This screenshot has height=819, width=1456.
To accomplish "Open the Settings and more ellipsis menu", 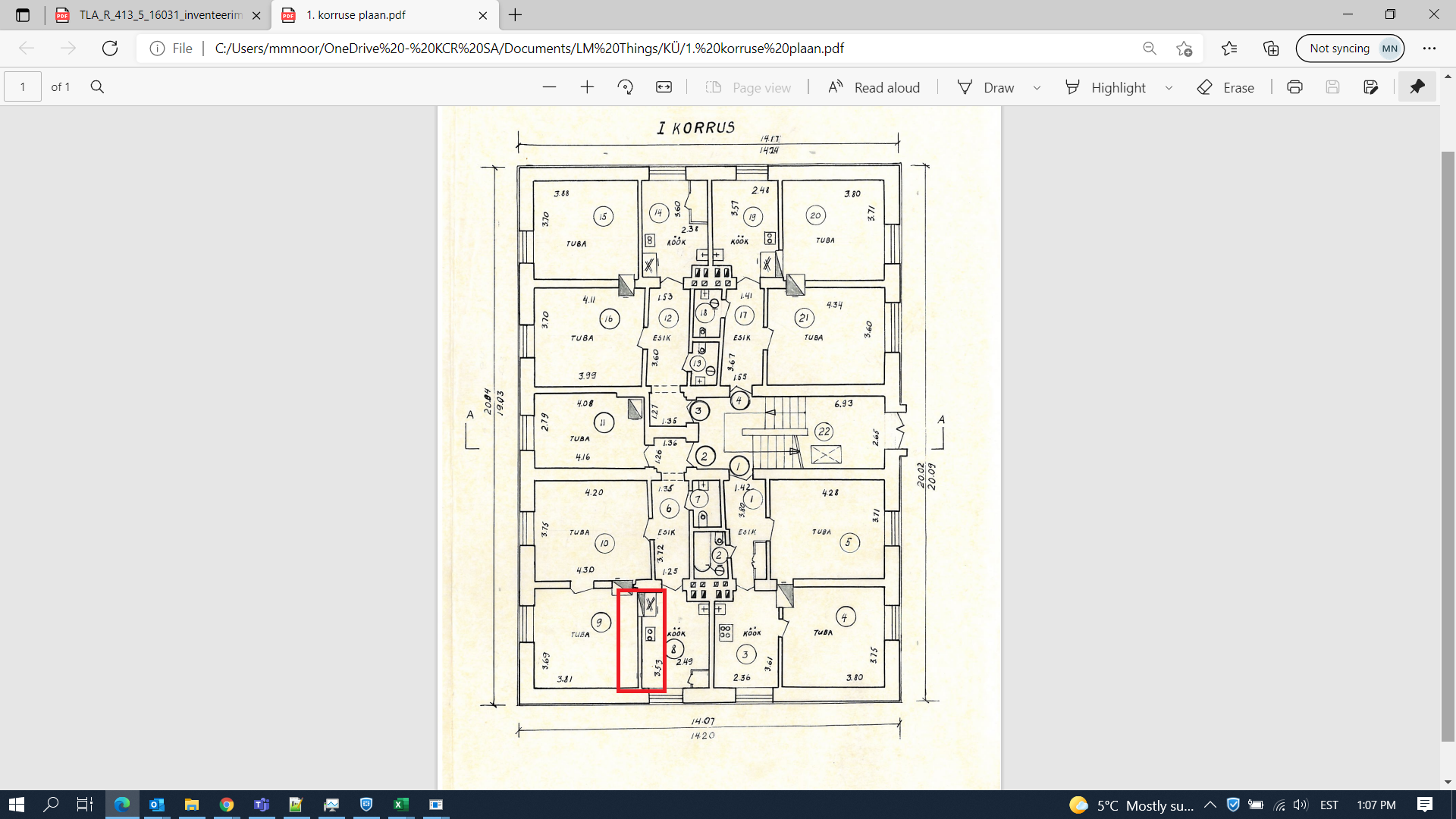I will pyautogui.click(x=1429, y=49).
